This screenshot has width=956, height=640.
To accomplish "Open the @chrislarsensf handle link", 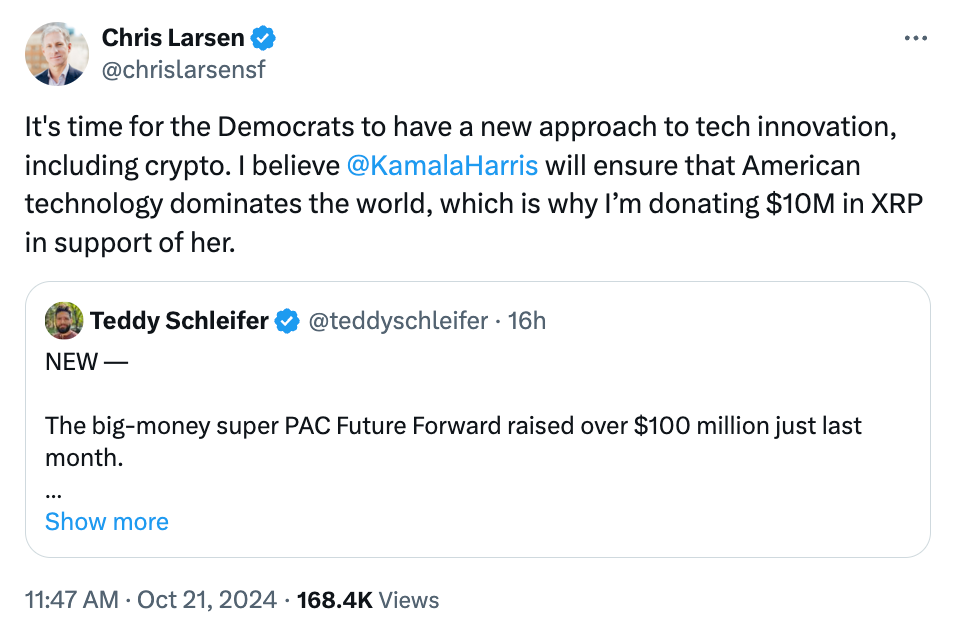I will 184,69.
